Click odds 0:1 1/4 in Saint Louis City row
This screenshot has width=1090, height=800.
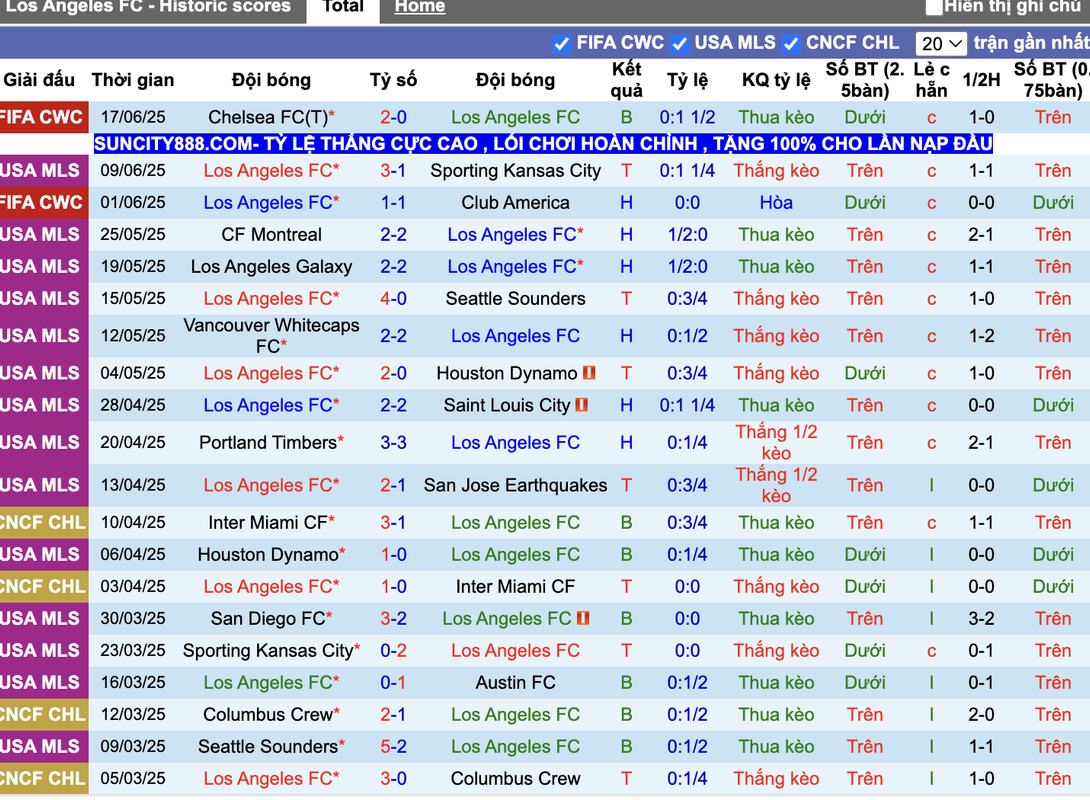pyautogui.click(x=688, y=405)
